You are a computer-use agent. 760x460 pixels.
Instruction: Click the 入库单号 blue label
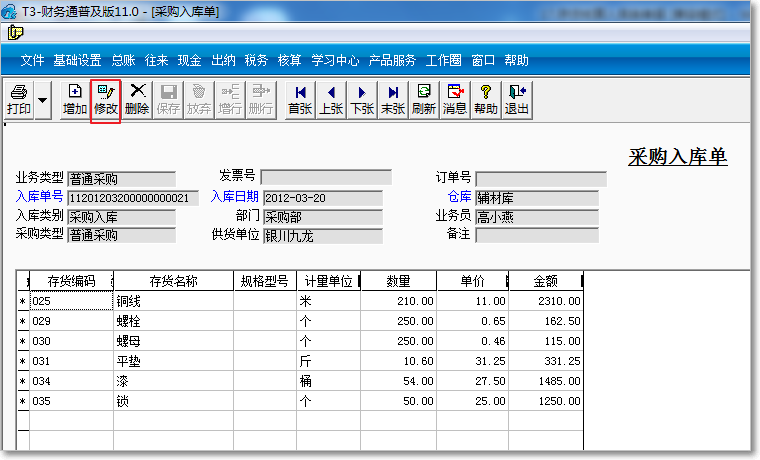click(39, 196)
